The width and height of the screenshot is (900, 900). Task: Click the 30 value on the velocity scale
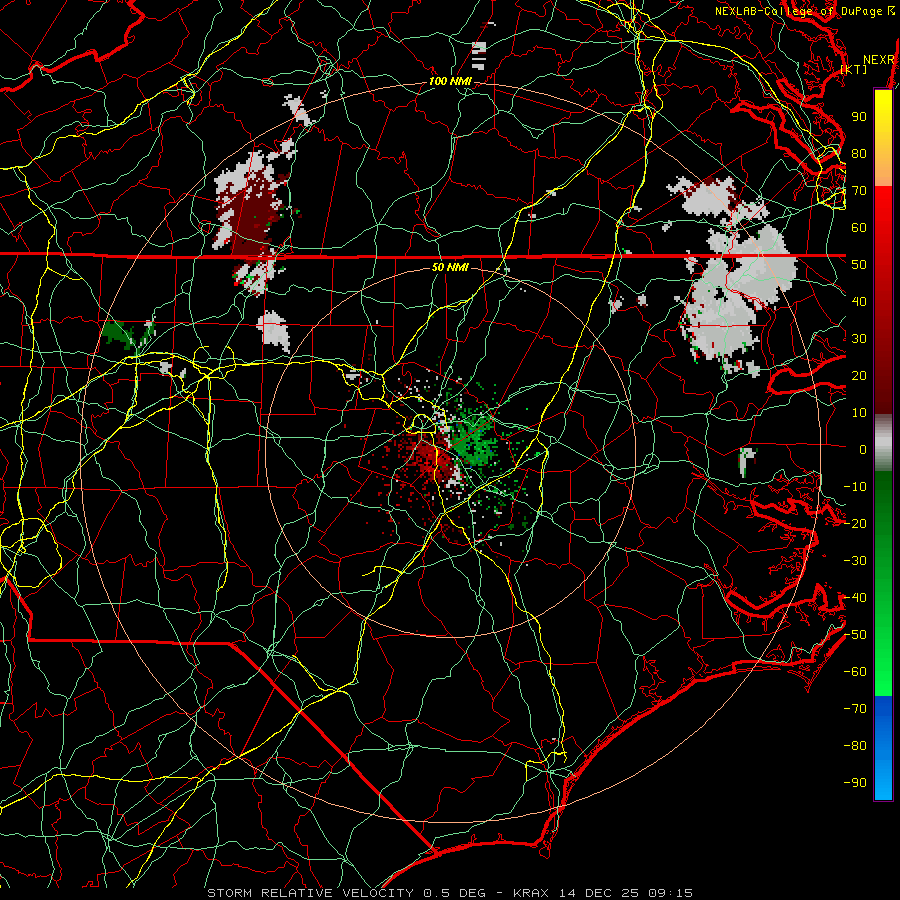[x=859, y=339]
